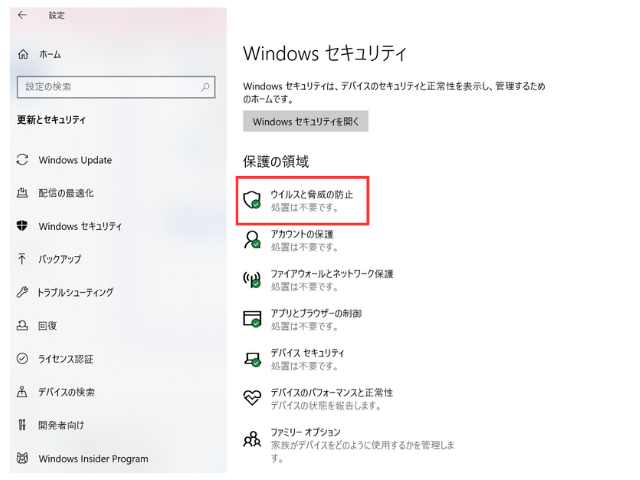
Task: Select ライセンス認証 in the sidebar
Action: [66, 359]
